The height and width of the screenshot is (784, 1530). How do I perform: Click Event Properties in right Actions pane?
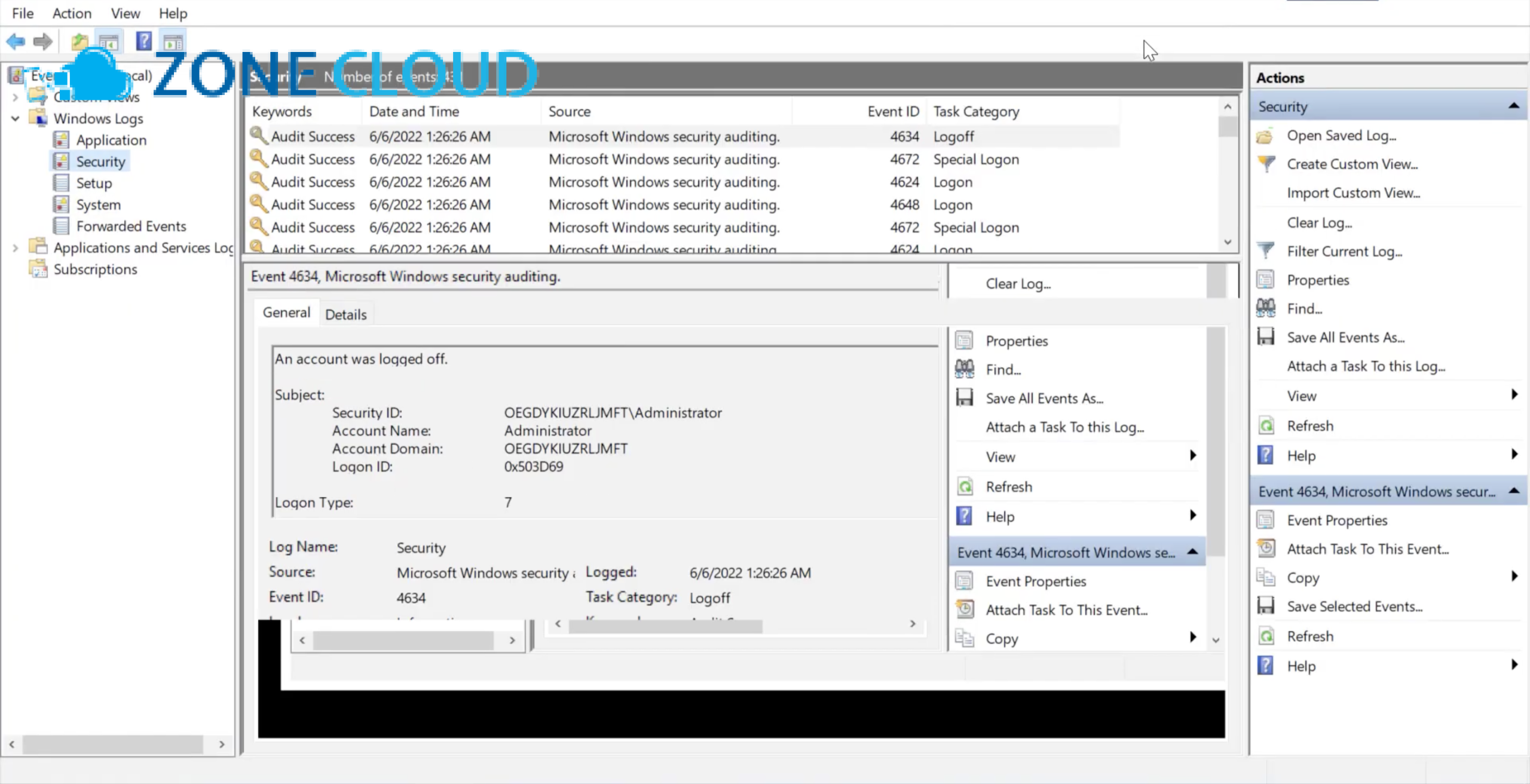click(x=1337, y=520)
